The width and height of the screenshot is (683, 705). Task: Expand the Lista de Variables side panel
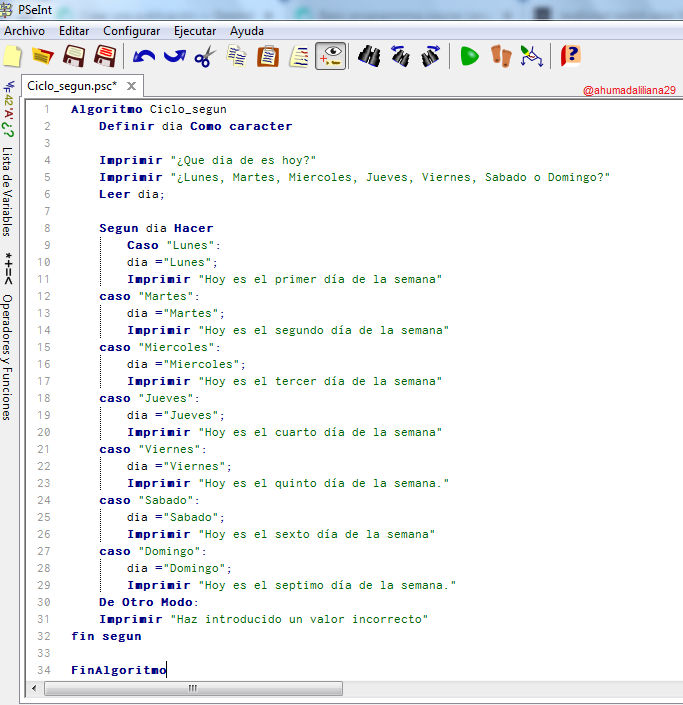click(8, 192)
